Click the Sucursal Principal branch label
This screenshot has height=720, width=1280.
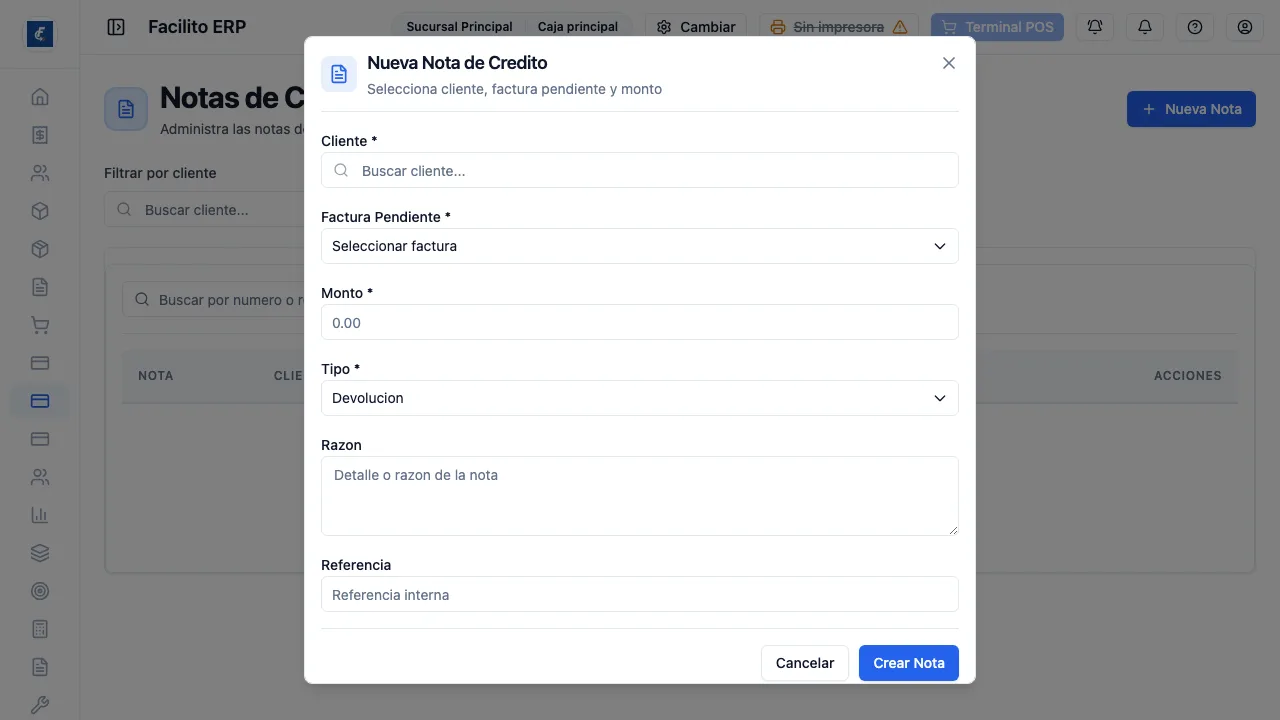pos(459,27)
